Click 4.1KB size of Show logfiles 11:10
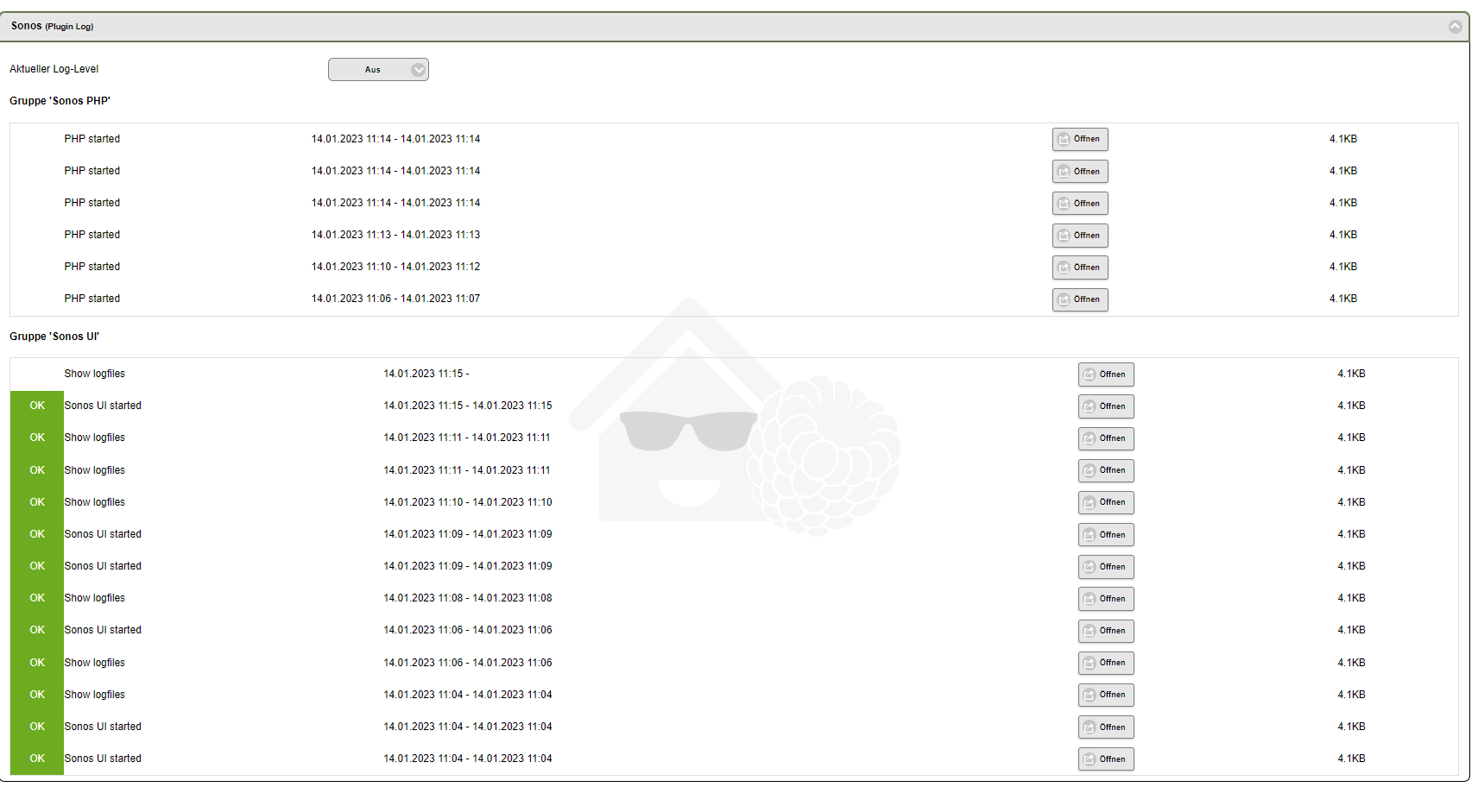Image resolution: width=1478 pixels, height=812 pixels. (x=1352, y=502)
